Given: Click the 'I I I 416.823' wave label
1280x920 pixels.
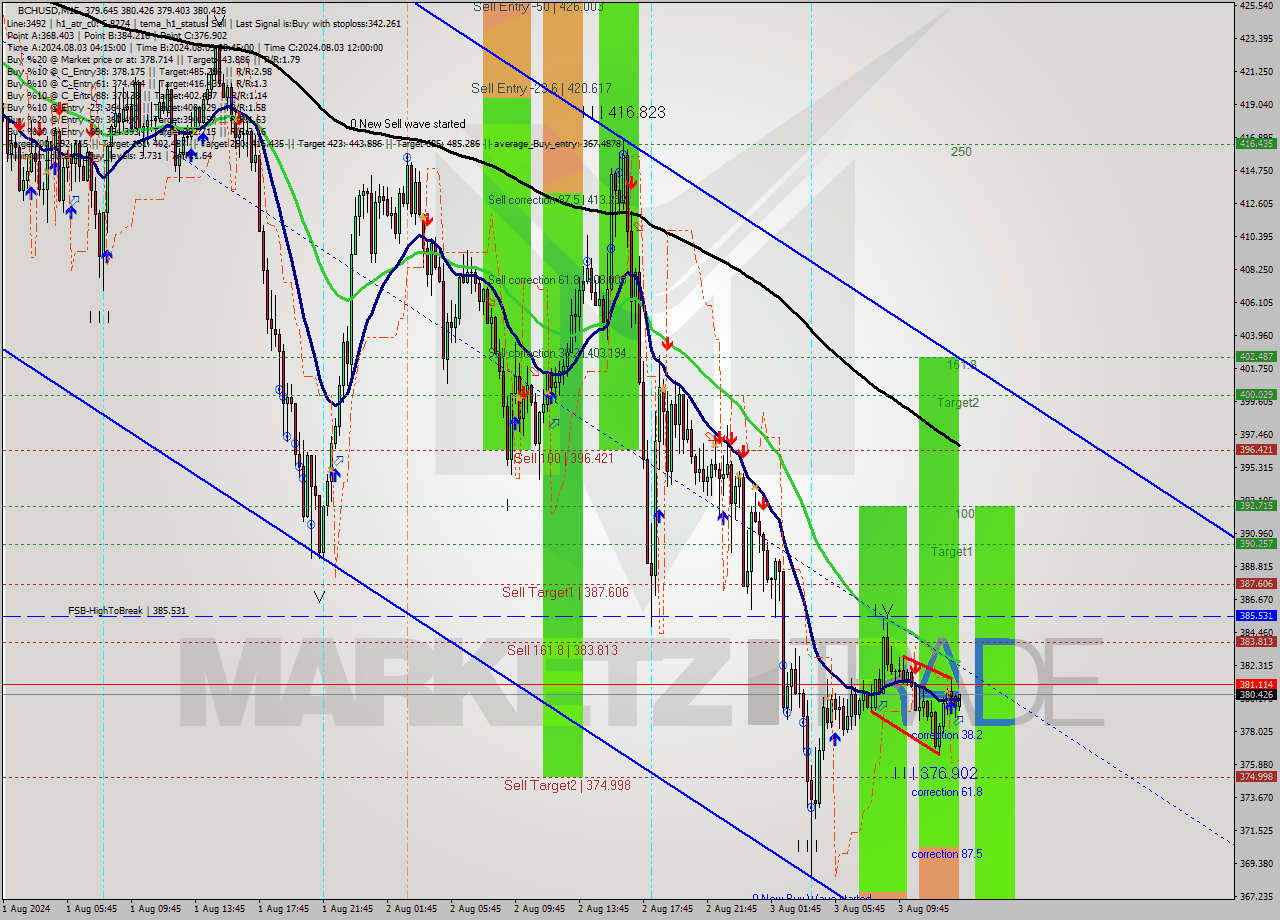Looking at the screenshot, I should [x=622, y=112].
